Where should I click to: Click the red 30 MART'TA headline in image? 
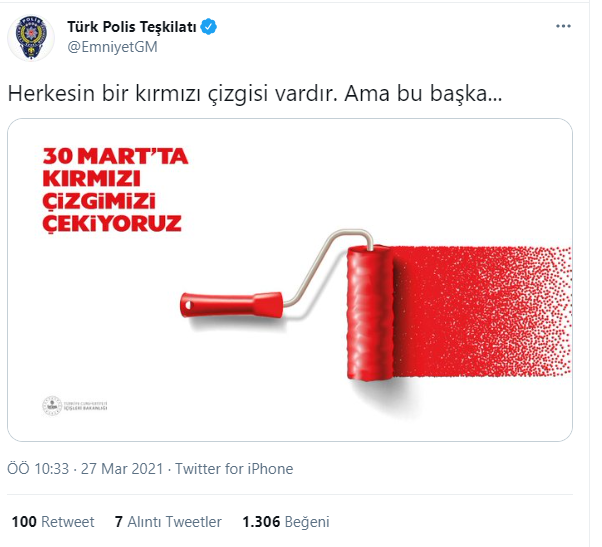[115, 156]
